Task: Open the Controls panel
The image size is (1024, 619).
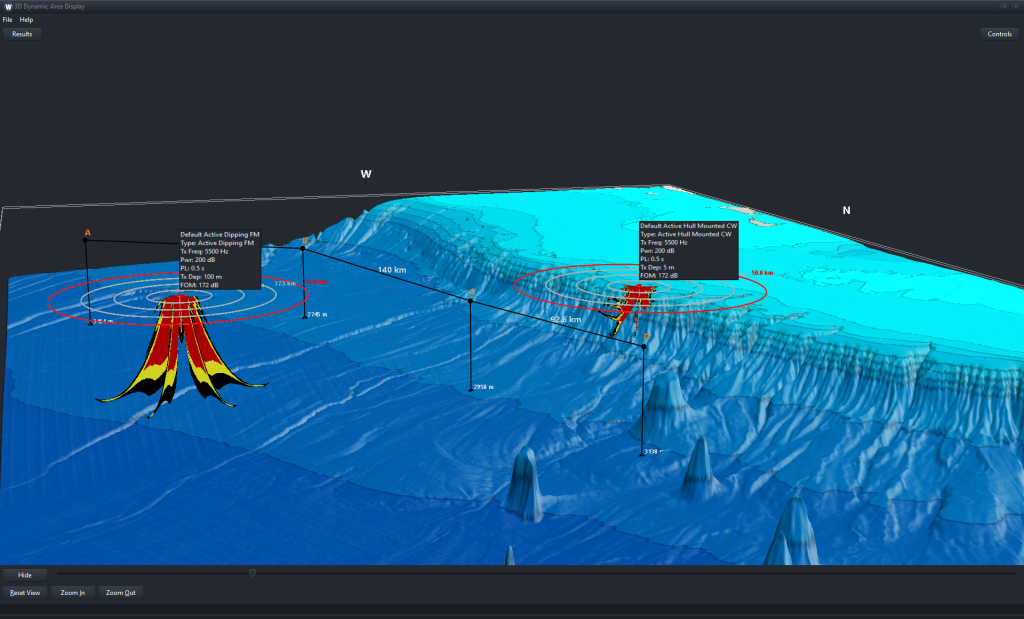Action: 999,34
